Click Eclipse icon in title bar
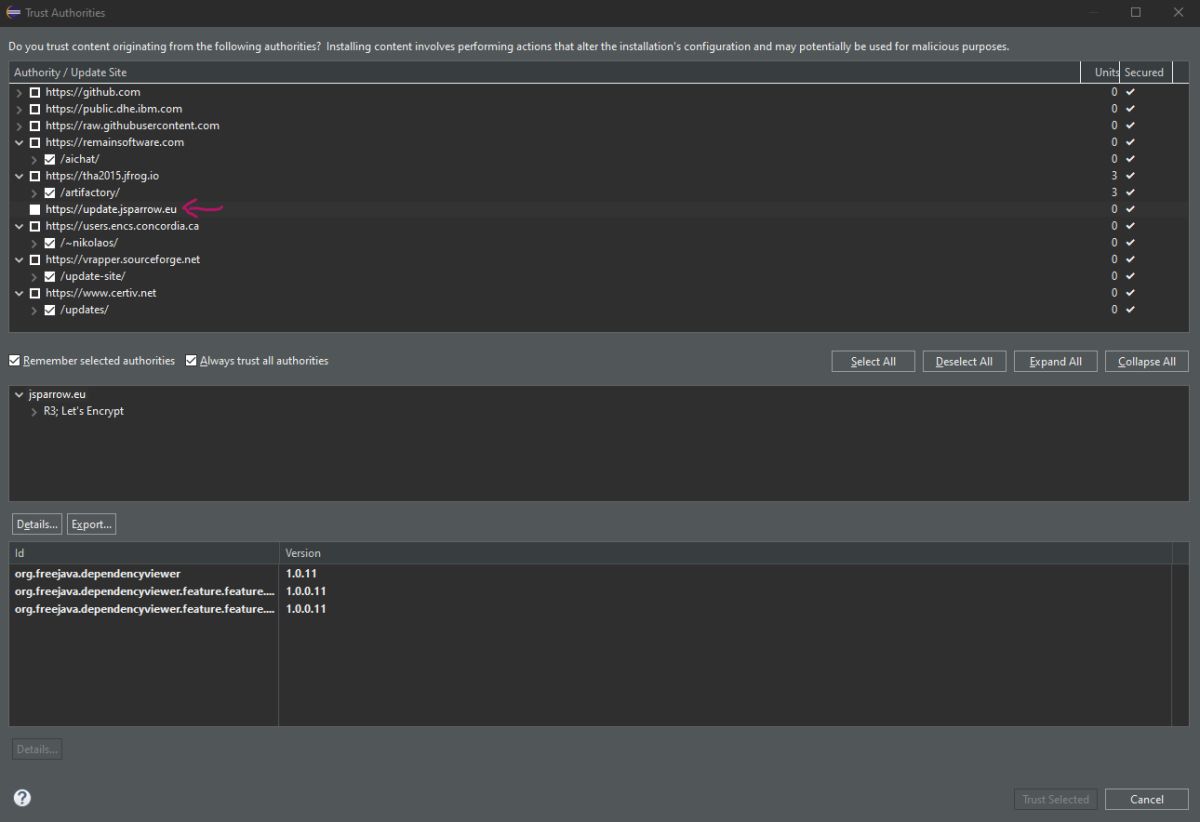 point(13,13)
